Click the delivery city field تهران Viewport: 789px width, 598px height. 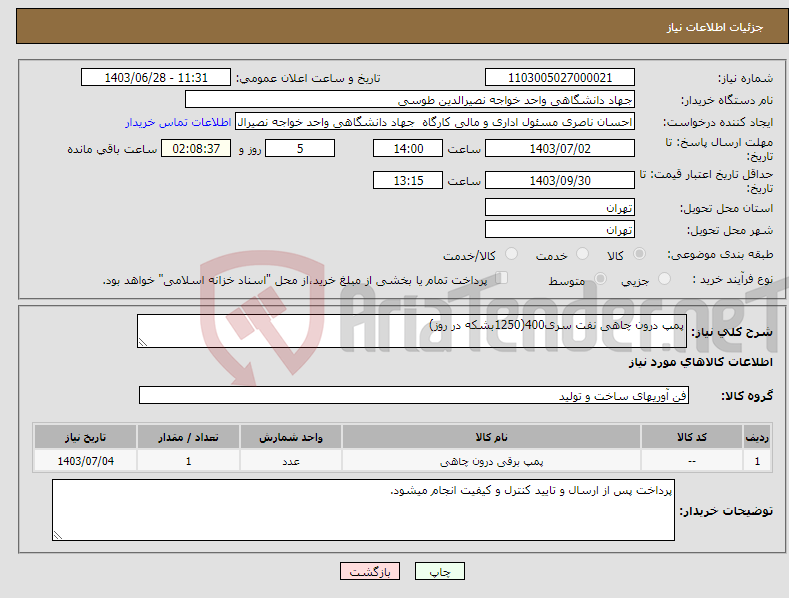click(x=560, y=230)
